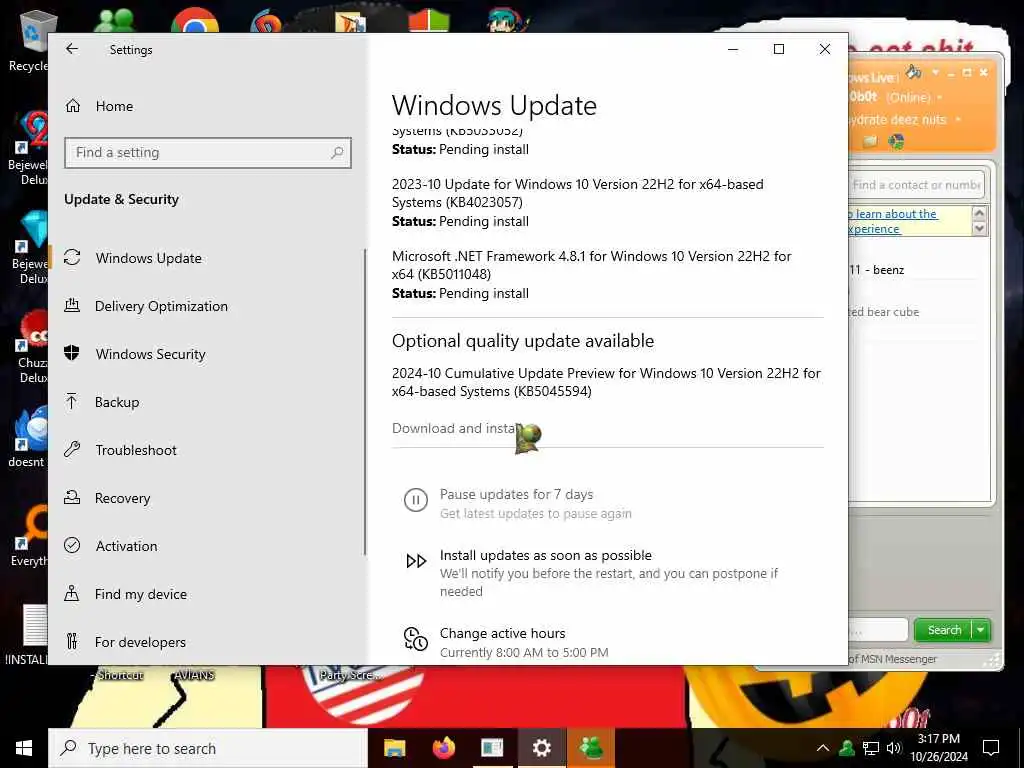1024x768 pixels.
Task: Open Windows Start menu
Action: 24,748
